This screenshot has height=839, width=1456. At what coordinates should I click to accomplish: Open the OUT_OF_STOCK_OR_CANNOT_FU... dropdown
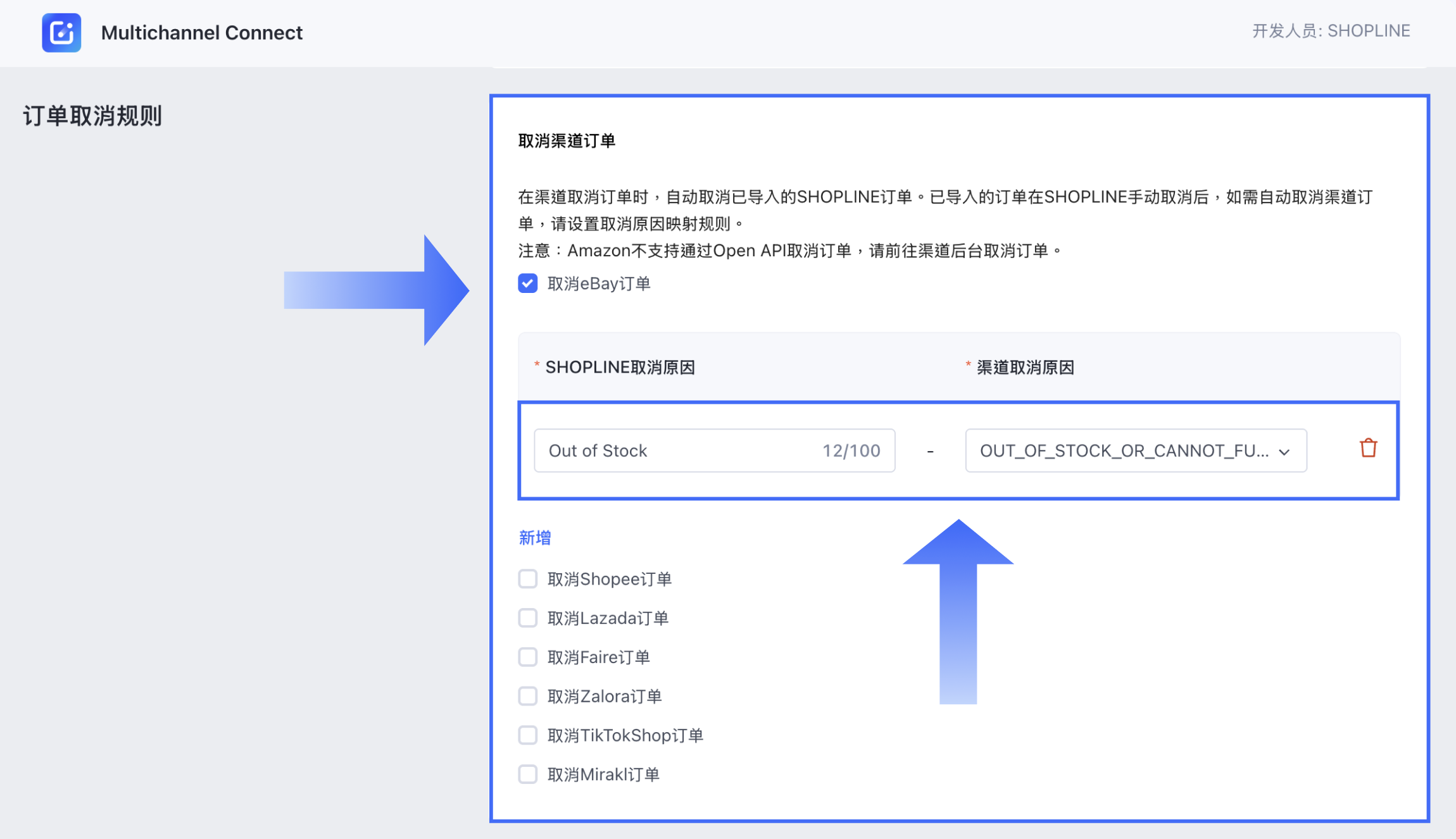pos(1124,451)
